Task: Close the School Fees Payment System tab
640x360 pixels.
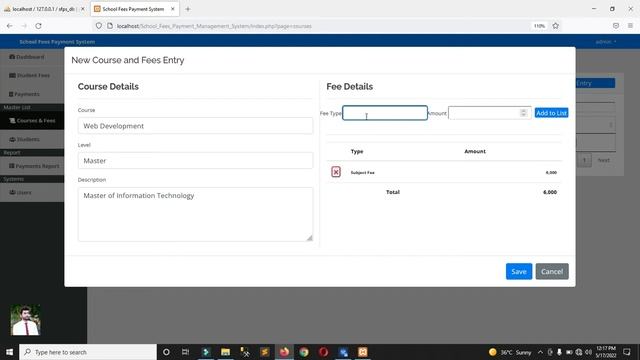Action: coord(173,9)
